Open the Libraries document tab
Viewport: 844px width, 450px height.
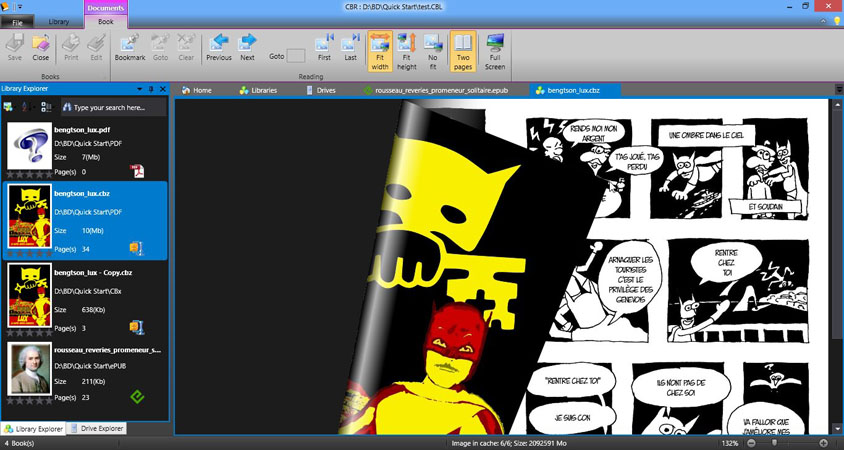tap(258, 90)
